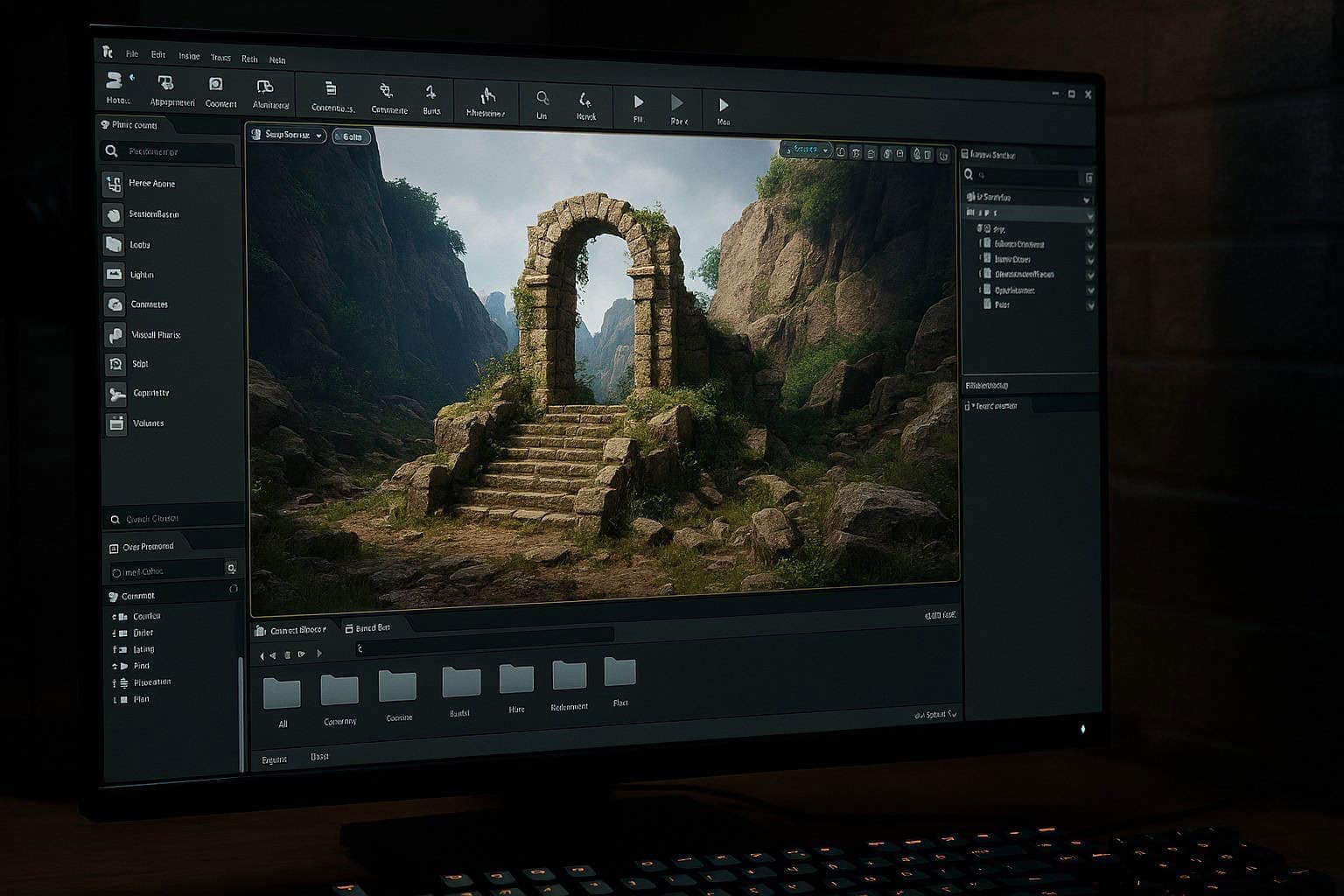
Task: Expand the Pivoeation tree item
Action: 115,682
